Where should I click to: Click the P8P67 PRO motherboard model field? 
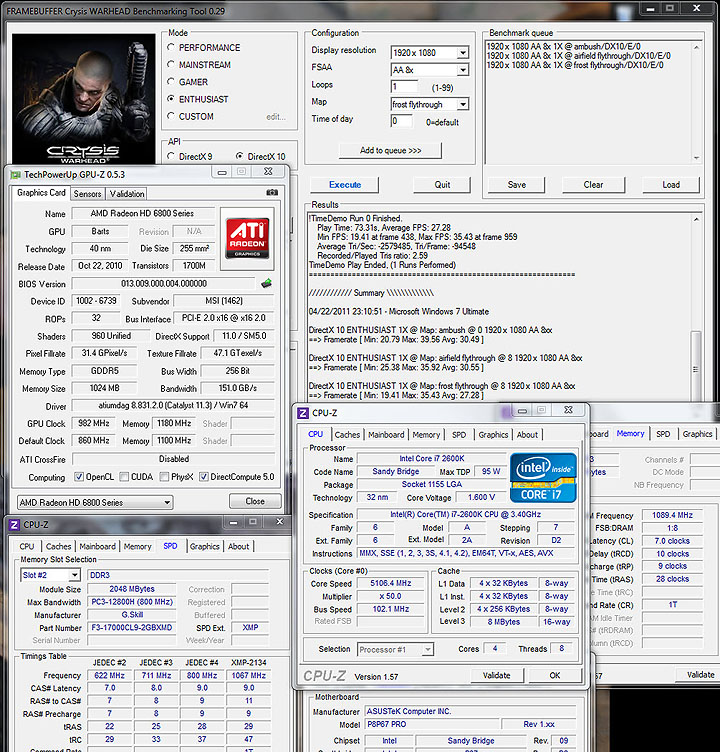[432, 724]
